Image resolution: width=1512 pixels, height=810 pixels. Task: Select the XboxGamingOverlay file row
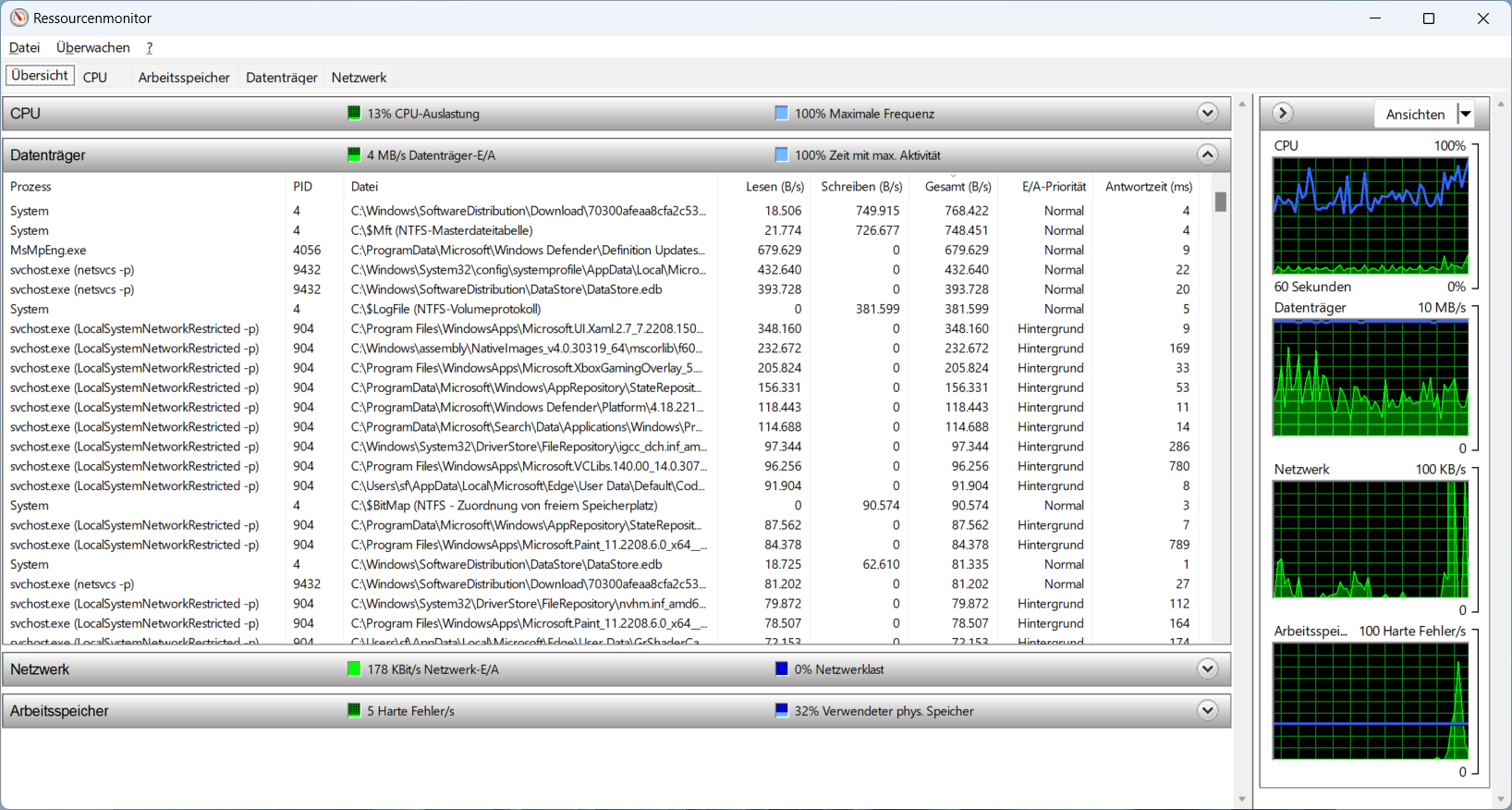click(x=601, y=368)
